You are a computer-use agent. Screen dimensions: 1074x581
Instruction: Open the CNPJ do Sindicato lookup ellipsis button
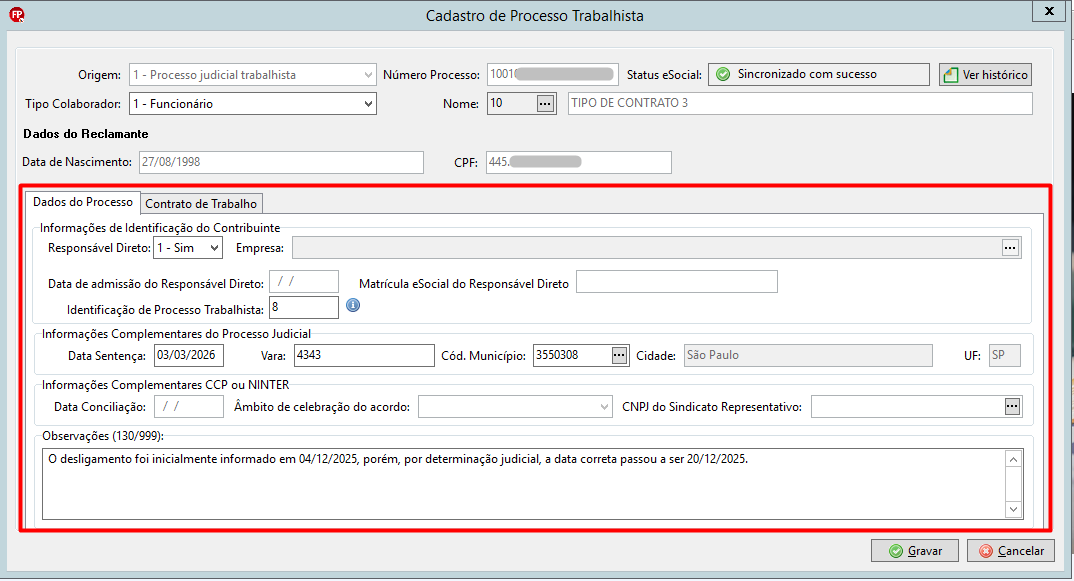point(1012,406)
